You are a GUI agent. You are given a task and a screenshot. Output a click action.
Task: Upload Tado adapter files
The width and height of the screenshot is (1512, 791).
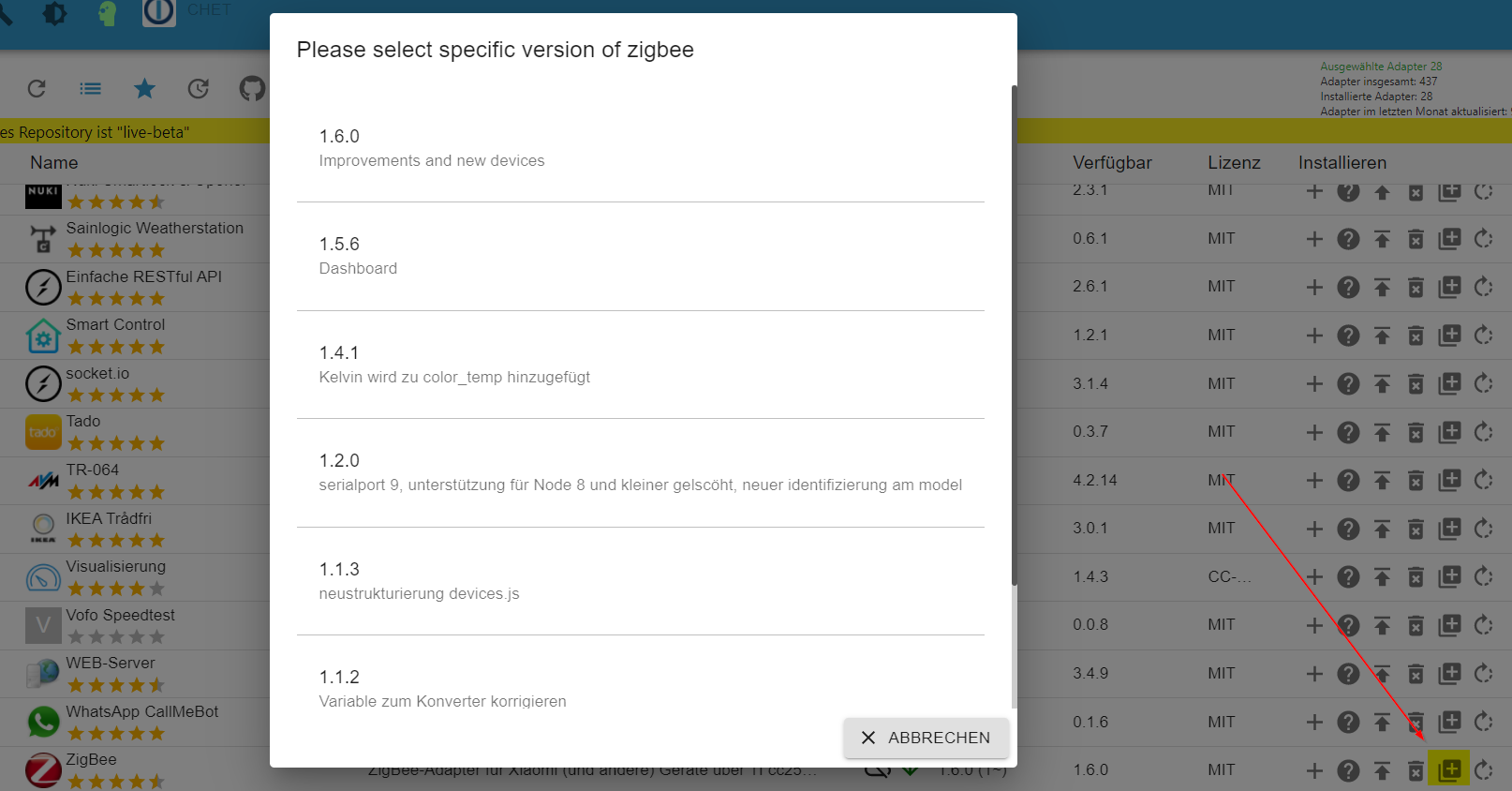(x=1382, y=432)
